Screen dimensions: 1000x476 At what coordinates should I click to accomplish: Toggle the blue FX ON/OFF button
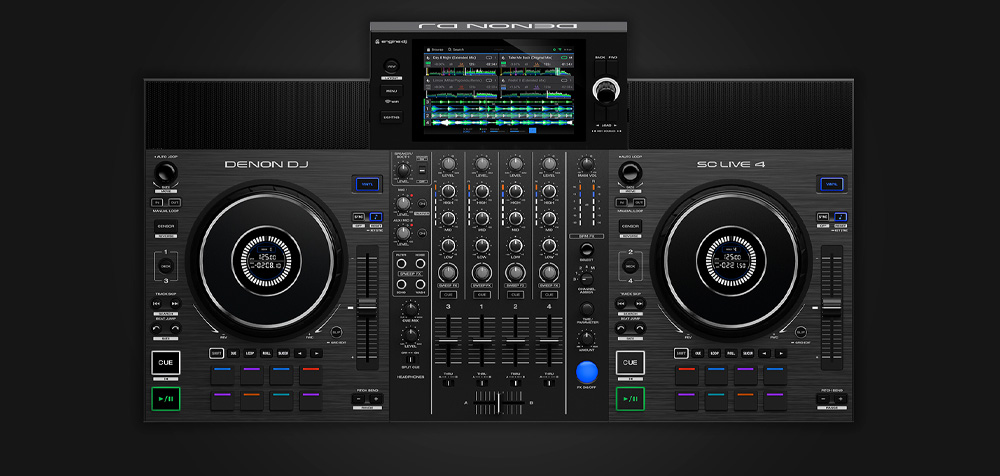point(587,371)
